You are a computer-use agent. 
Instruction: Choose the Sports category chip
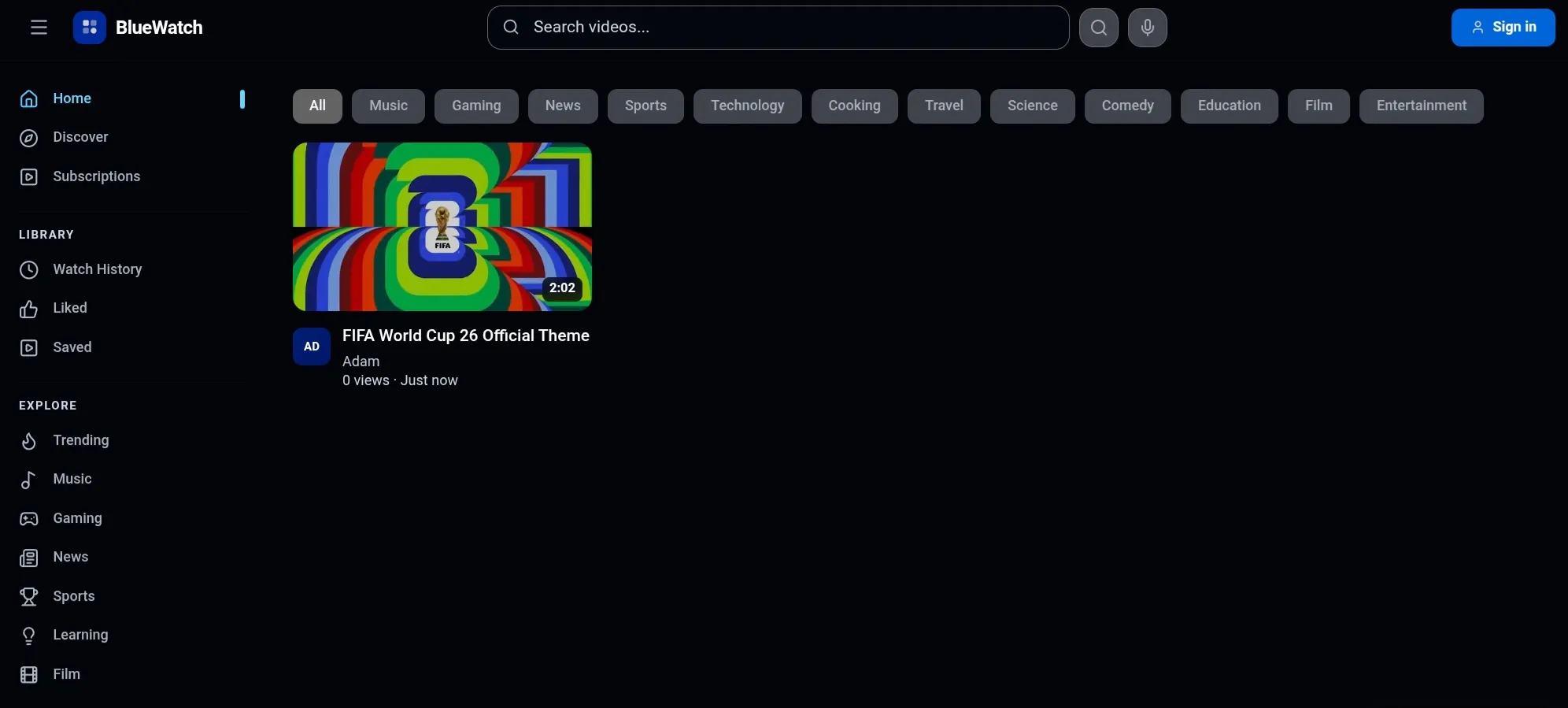point(645,106)
